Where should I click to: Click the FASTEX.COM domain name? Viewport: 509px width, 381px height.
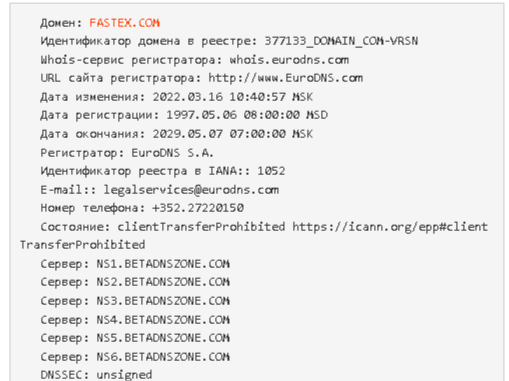124,23
